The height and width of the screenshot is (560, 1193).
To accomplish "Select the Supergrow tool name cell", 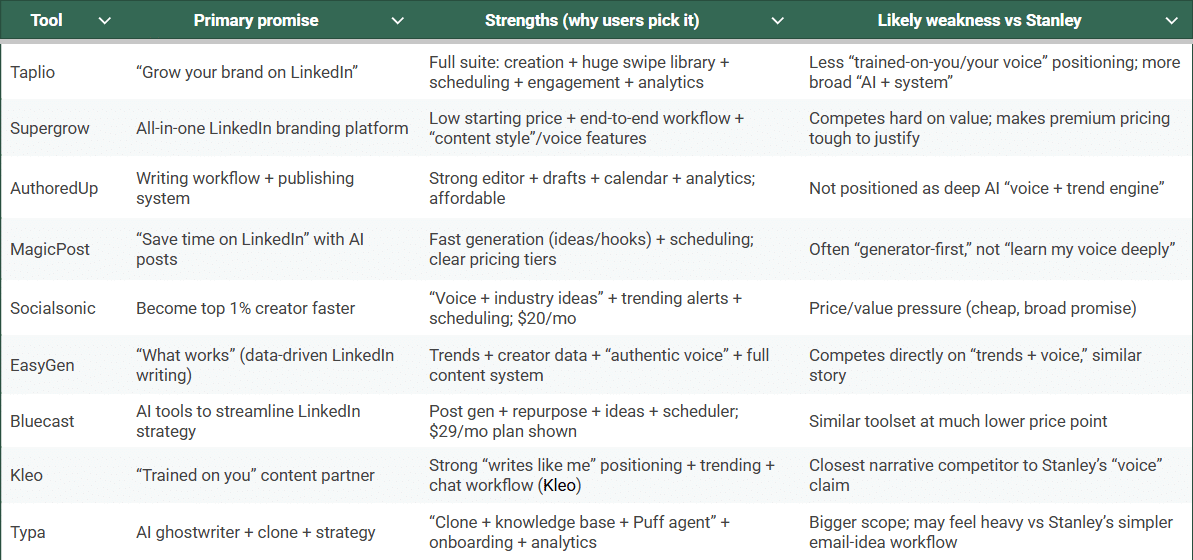I will (51, 128).
